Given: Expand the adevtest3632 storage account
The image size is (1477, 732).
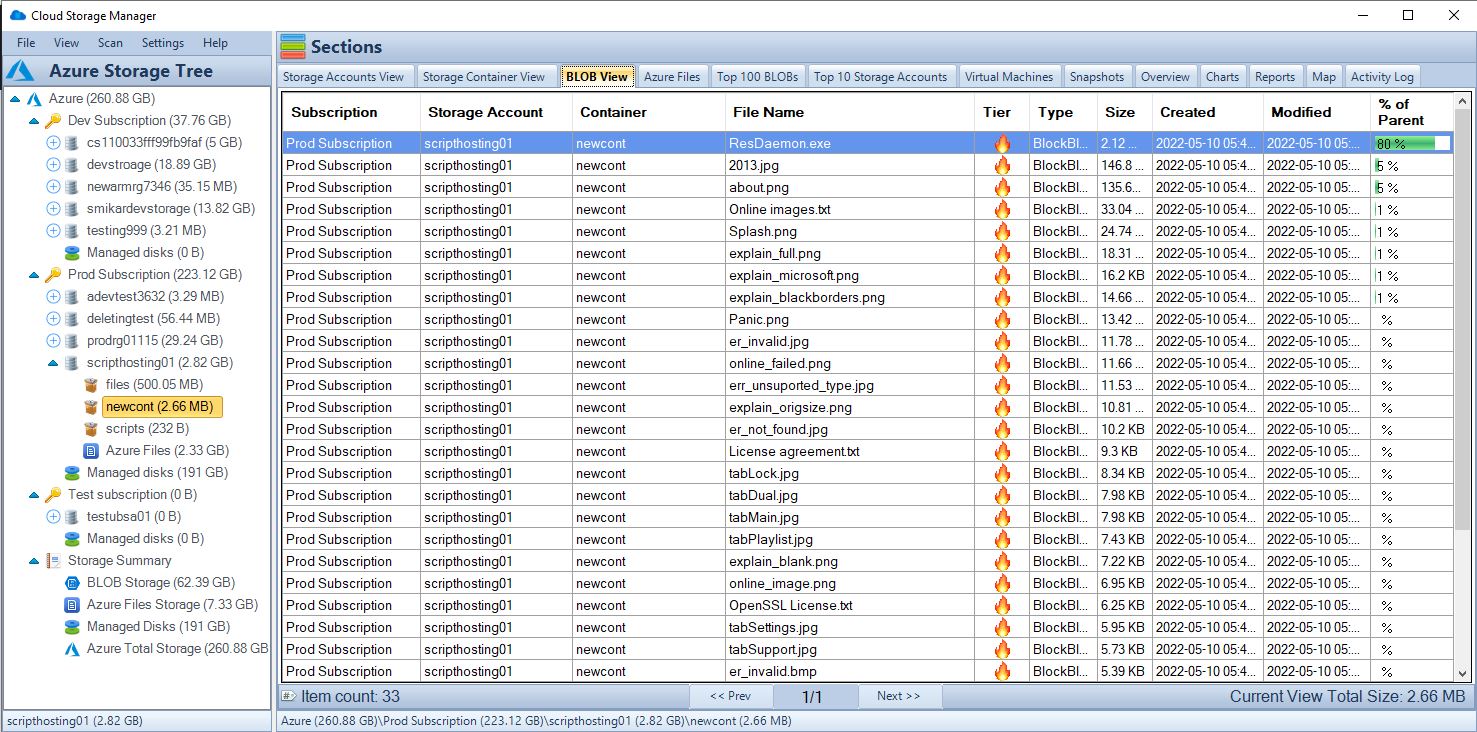Looking at the screenshot, I should point(53,297).
